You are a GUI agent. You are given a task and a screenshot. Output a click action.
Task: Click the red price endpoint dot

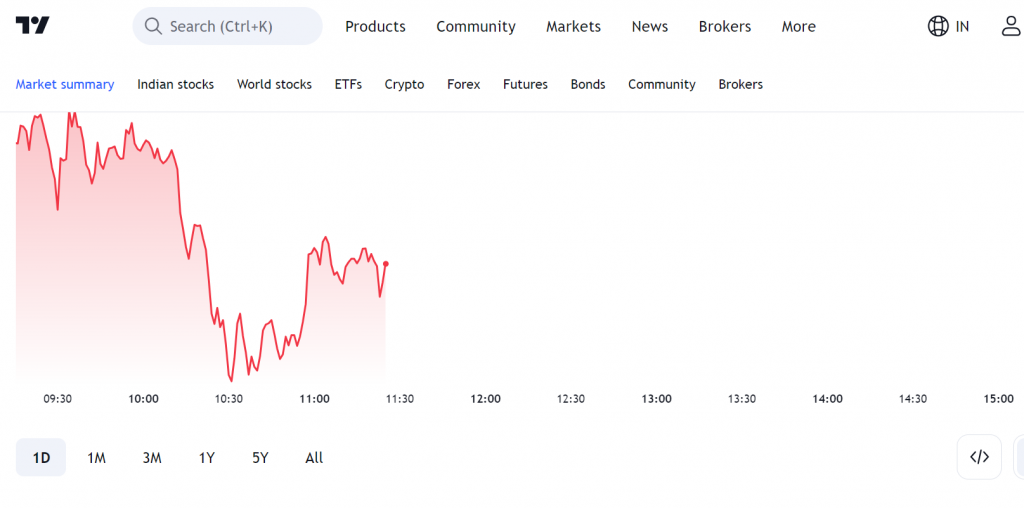tap(386, 264)
